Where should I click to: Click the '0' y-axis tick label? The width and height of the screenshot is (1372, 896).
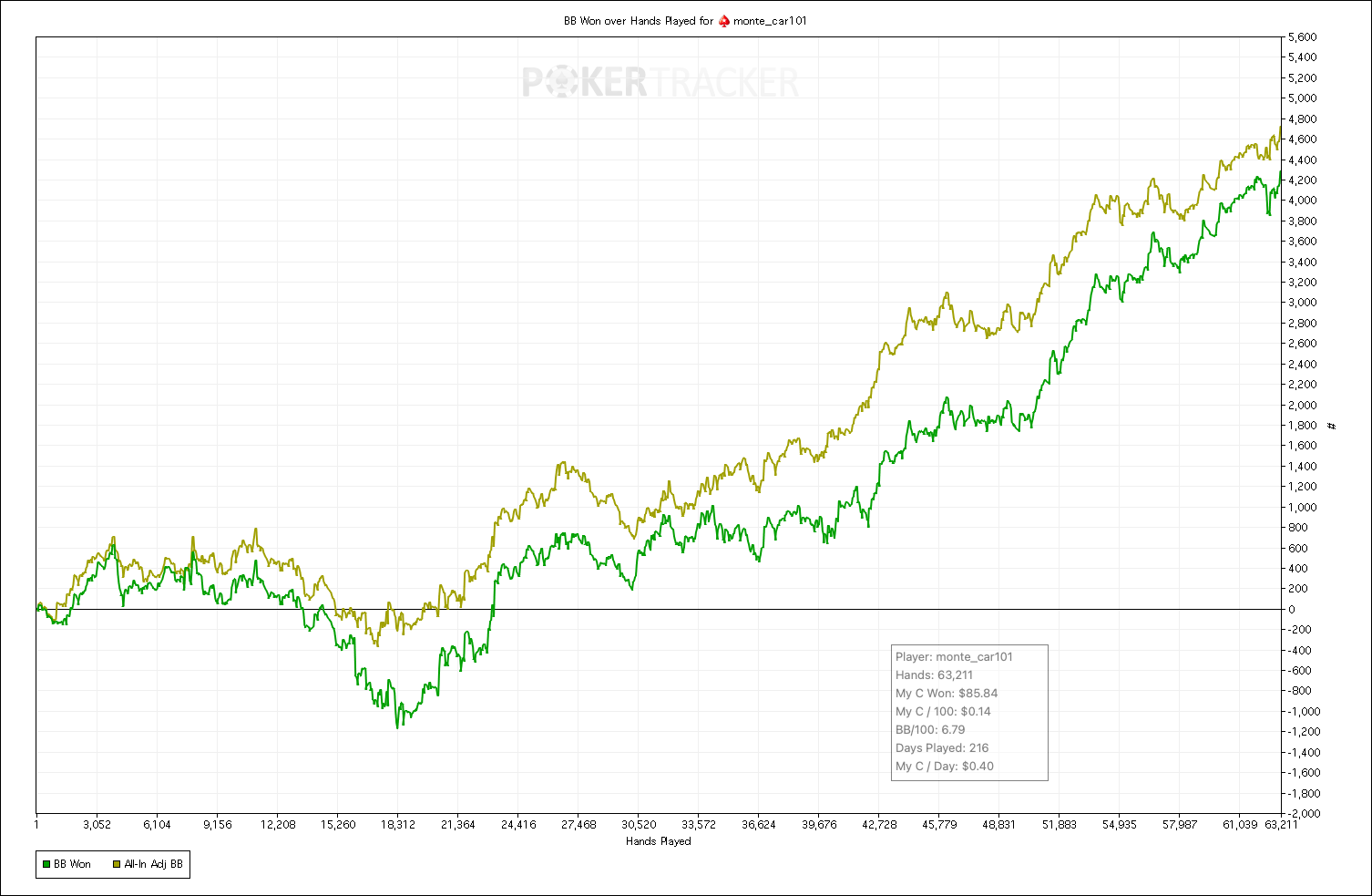click(1292, 610)
